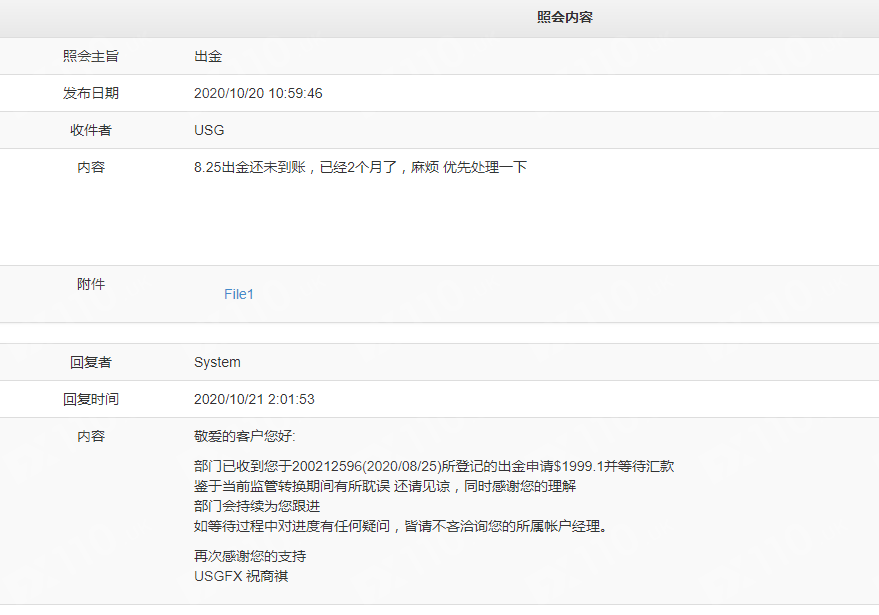Click the subject value 出金
This screenshot has height=615, width=879.
click(x=208, y=56)
